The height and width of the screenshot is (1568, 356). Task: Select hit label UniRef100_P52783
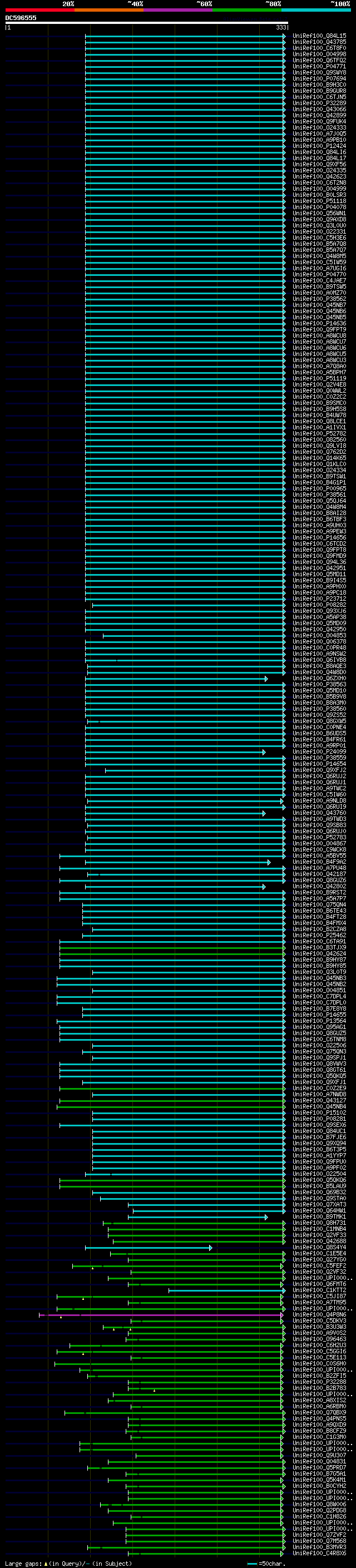click(x=319, y=838)
